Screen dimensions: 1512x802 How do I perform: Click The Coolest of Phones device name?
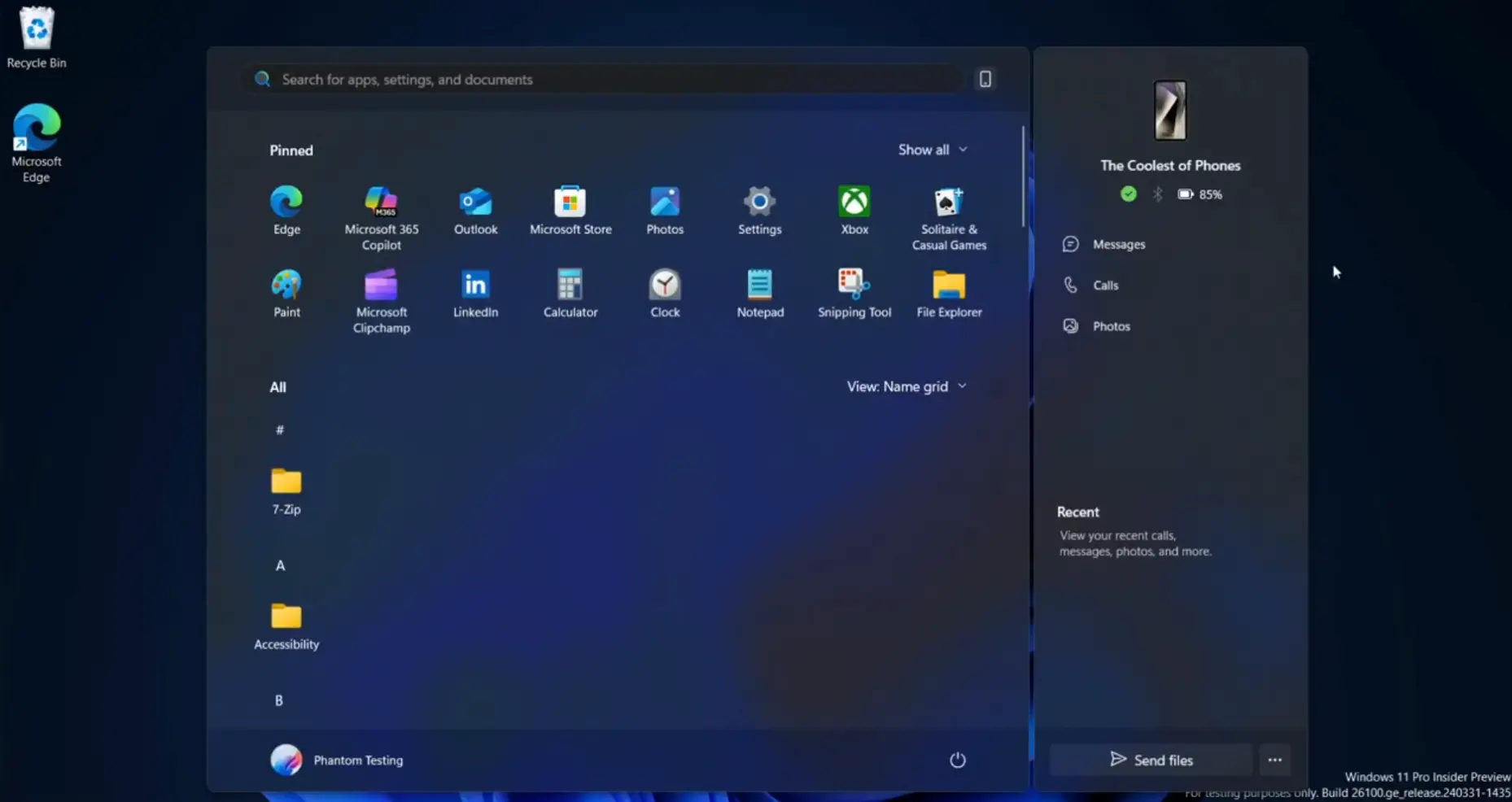pos(1170,165)
